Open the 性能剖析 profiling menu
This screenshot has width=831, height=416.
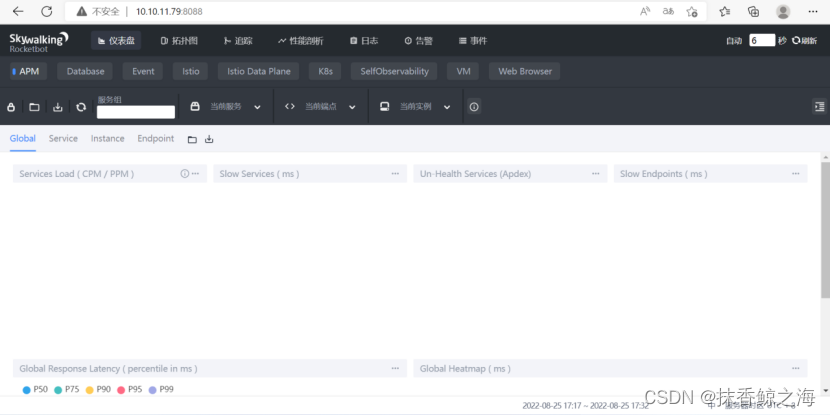tap(300, 41)
